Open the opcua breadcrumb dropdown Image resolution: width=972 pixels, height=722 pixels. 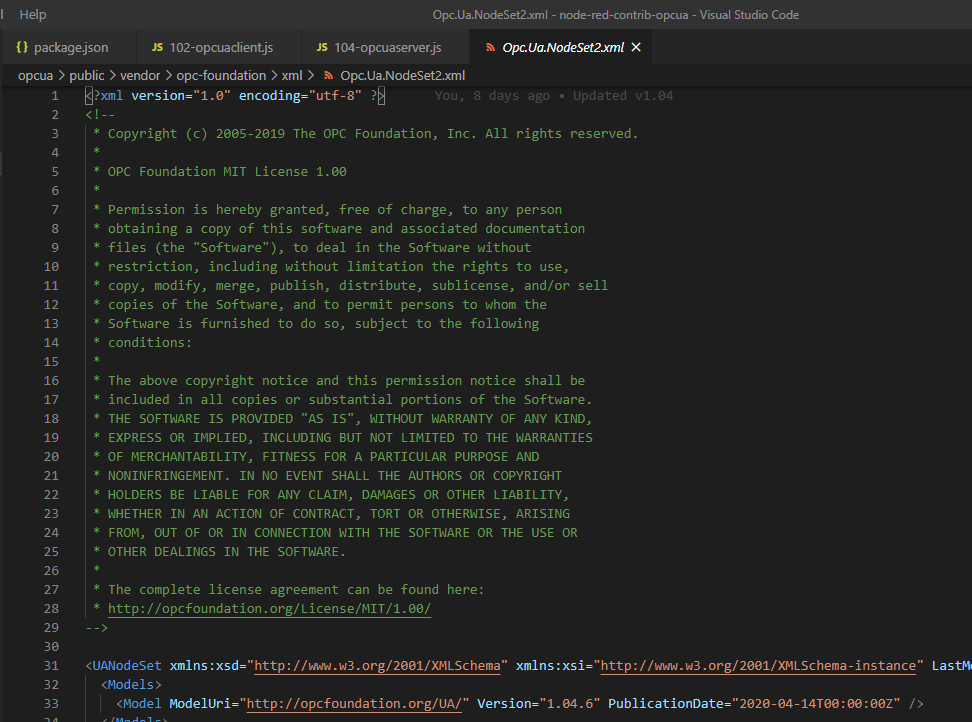coord(35,75)
